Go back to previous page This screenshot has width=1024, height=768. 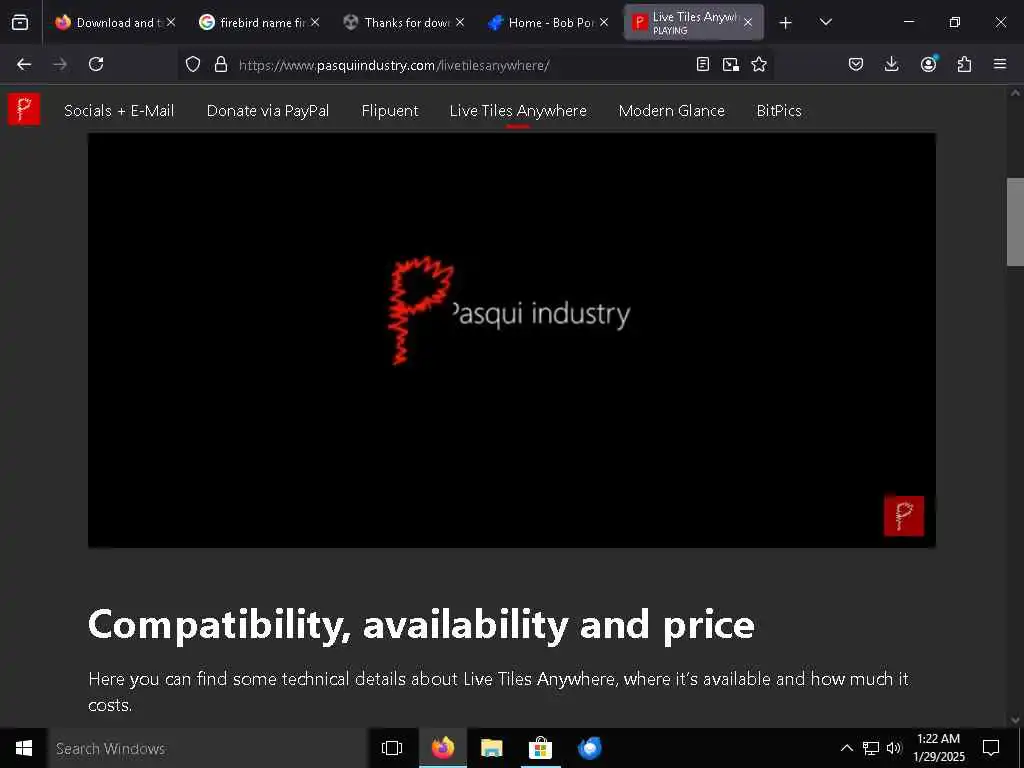24,64
